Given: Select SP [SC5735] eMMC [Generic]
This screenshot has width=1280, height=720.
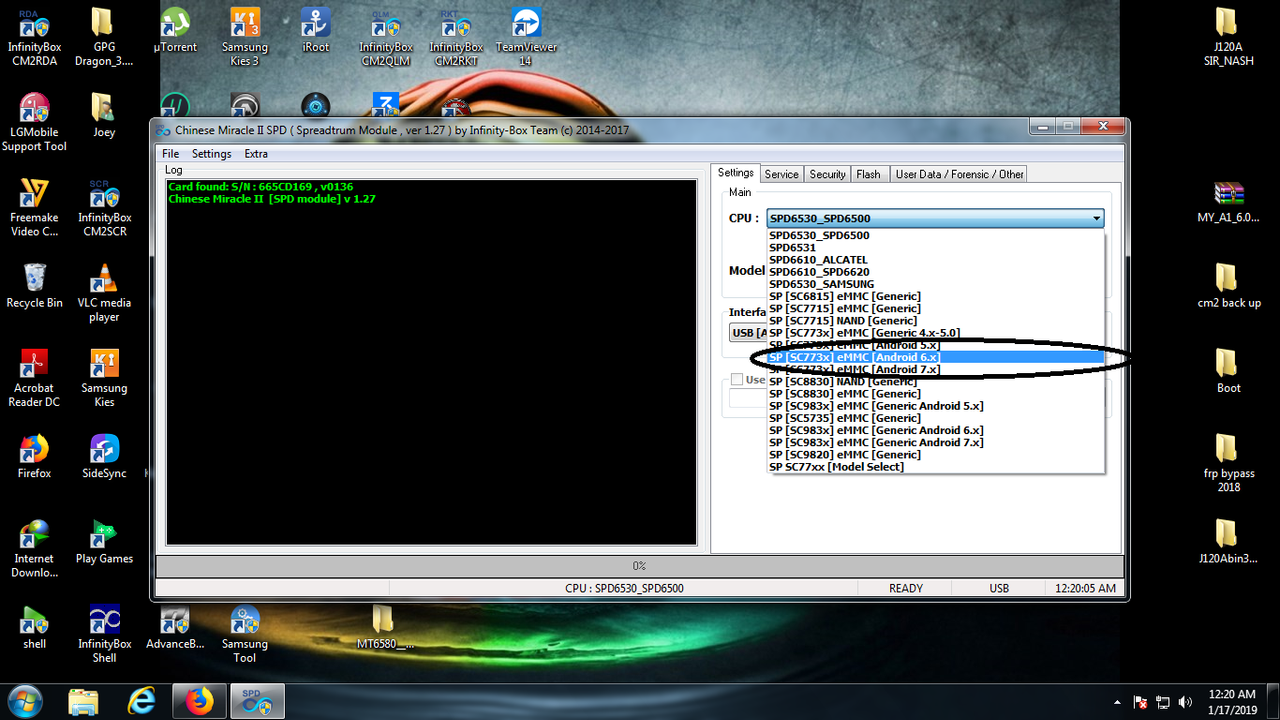Looking at the screenshot, I should 935,418.
